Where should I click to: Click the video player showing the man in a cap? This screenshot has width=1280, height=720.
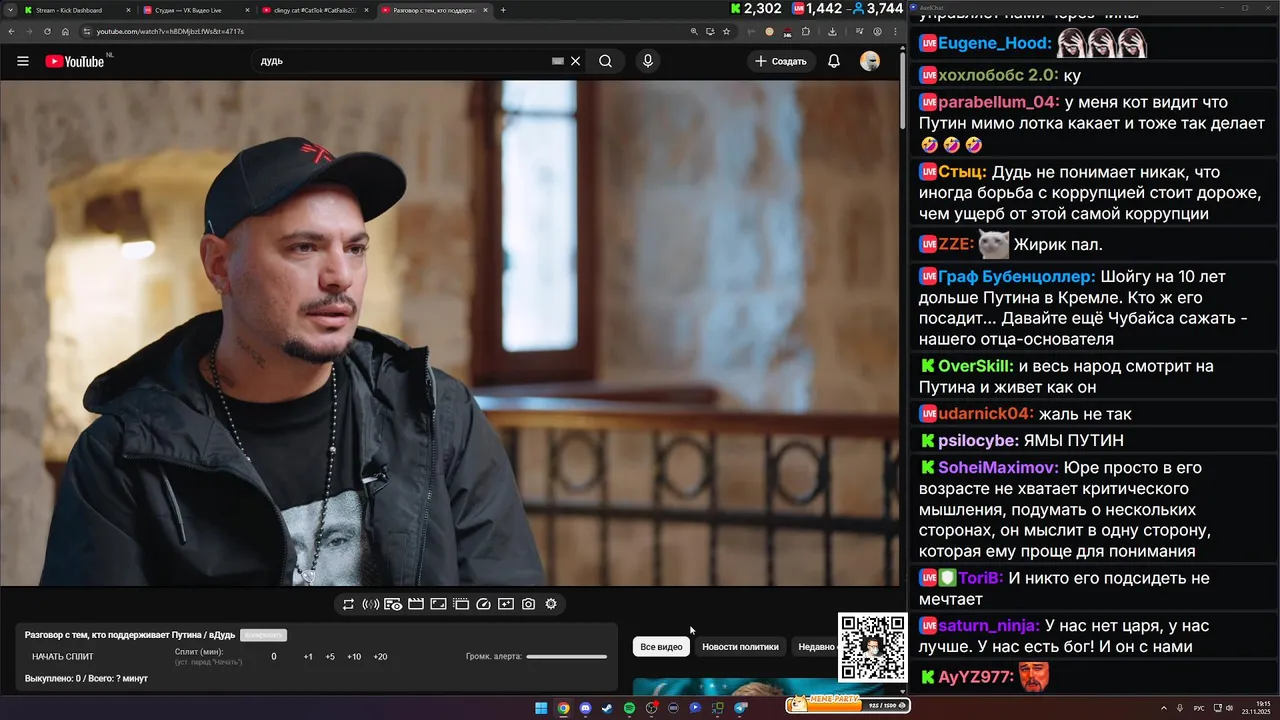coord(450,333)
